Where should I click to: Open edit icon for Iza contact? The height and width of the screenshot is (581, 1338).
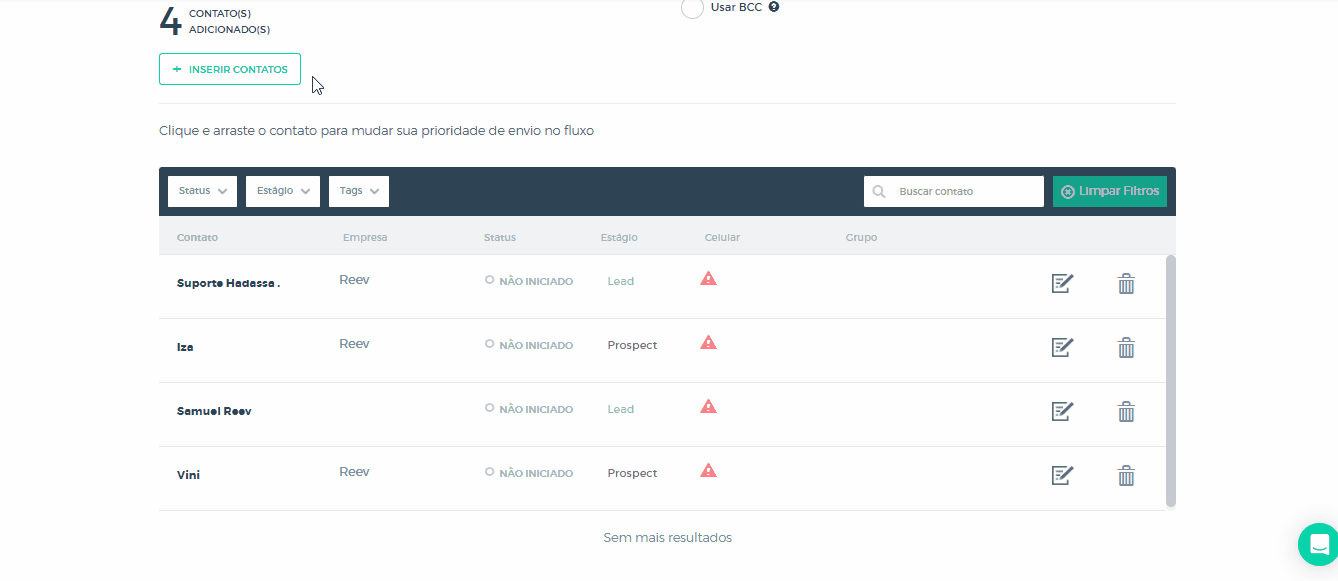tap(1062, 348)
